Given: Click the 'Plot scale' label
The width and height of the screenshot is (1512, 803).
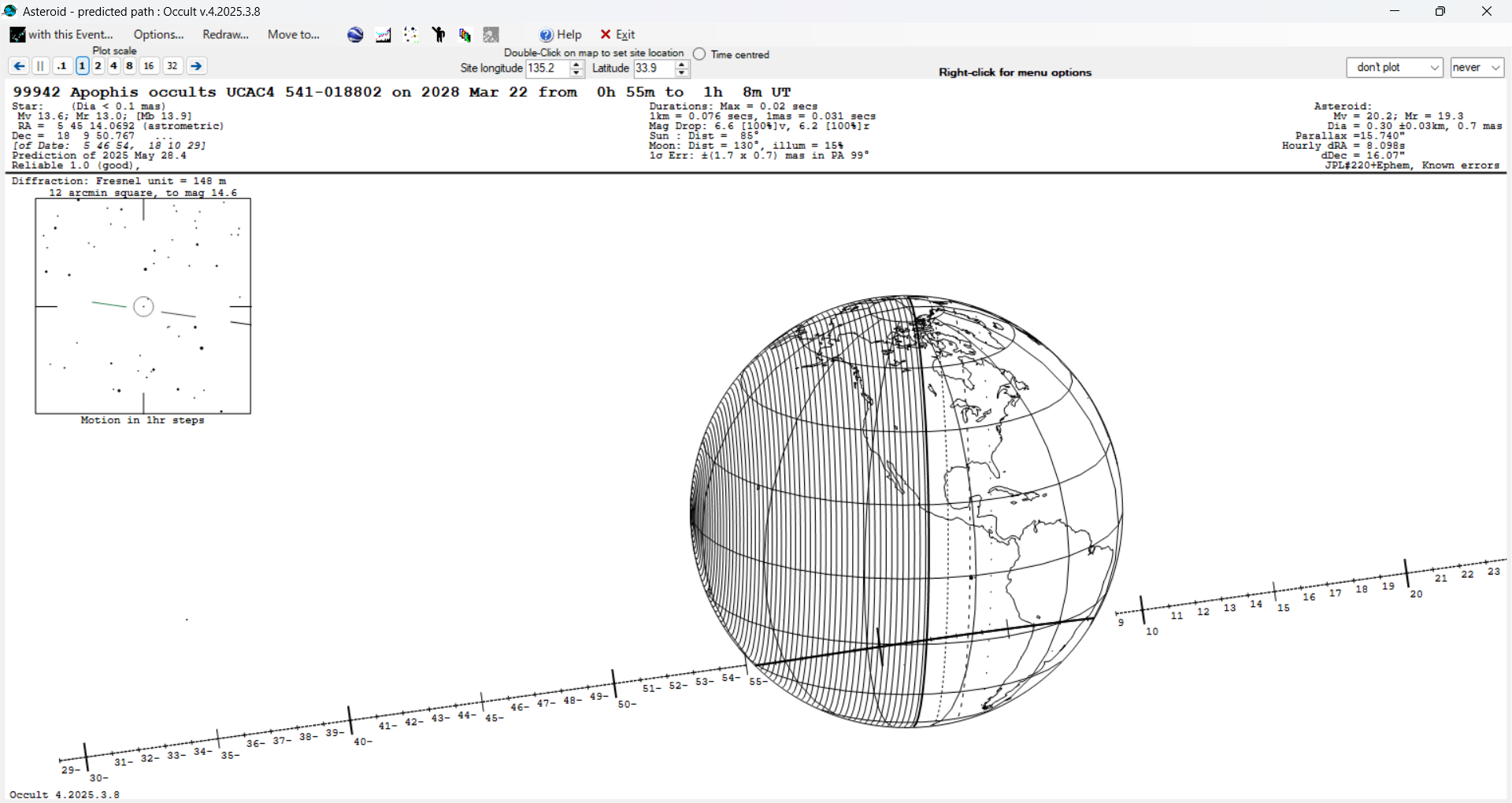Looking at the screenshot, I should 115,51.
